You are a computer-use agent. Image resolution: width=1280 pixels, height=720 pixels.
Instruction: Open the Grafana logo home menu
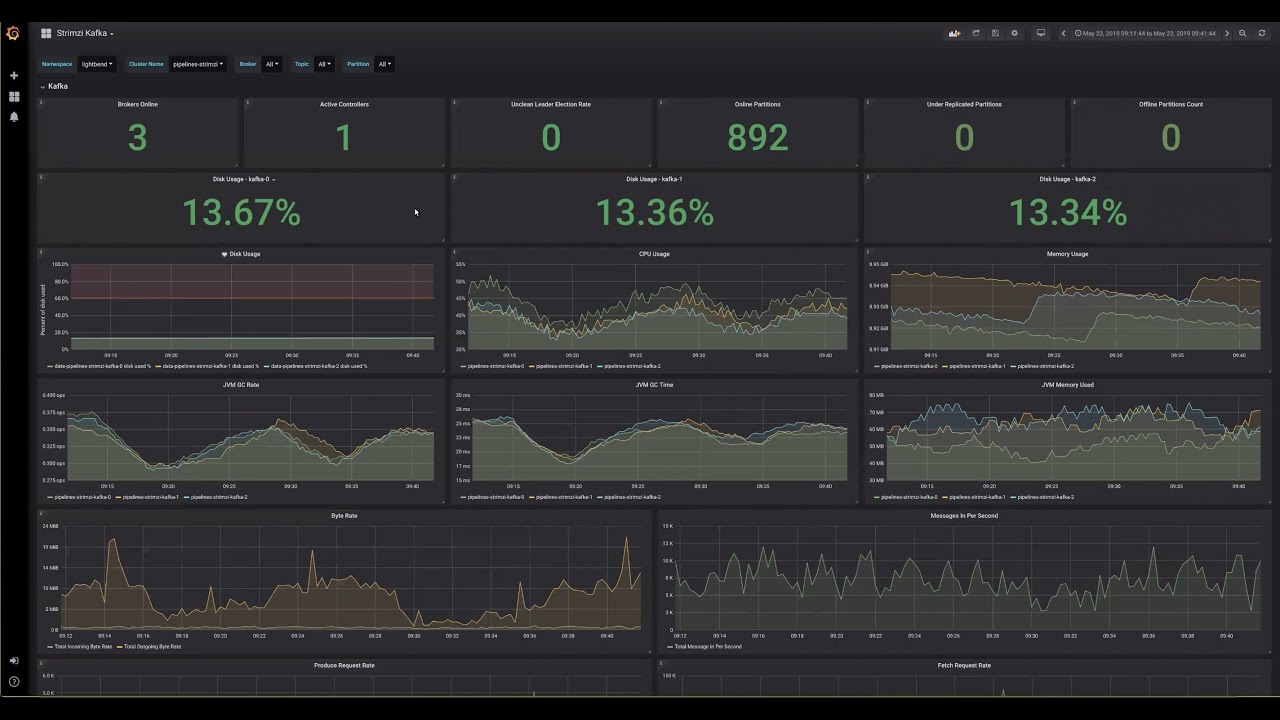coord(13,33)
